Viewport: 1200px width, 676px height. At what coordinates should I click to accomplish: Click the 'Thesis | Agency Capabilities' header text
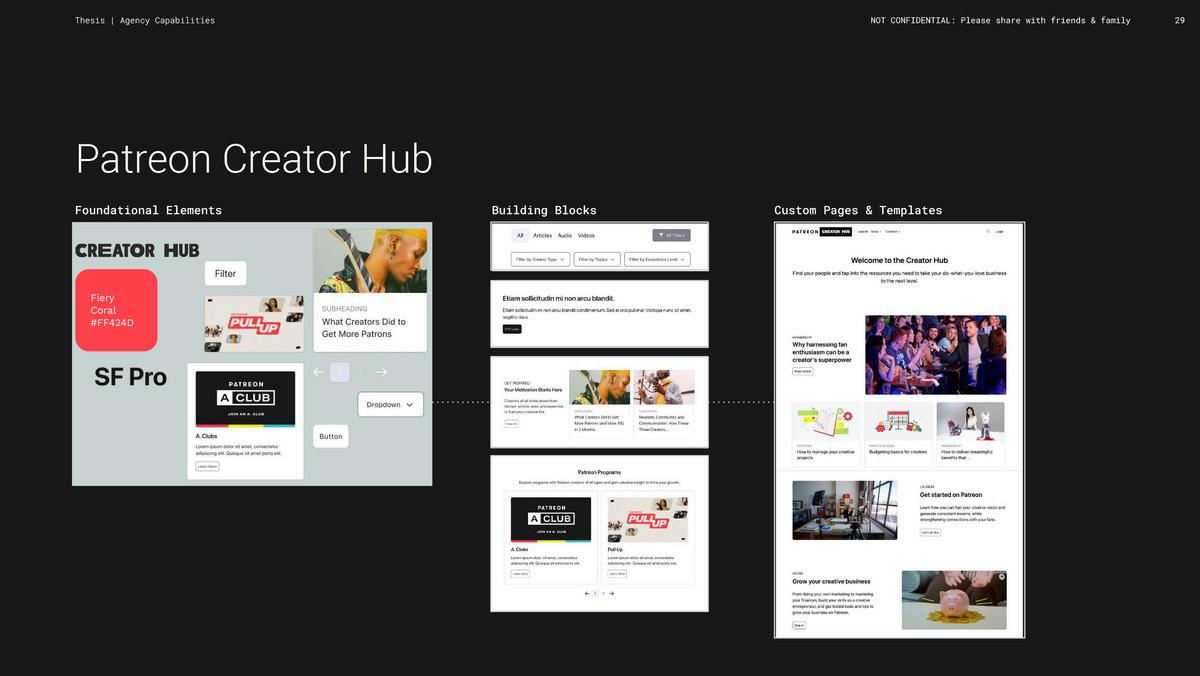click(145, 20)
